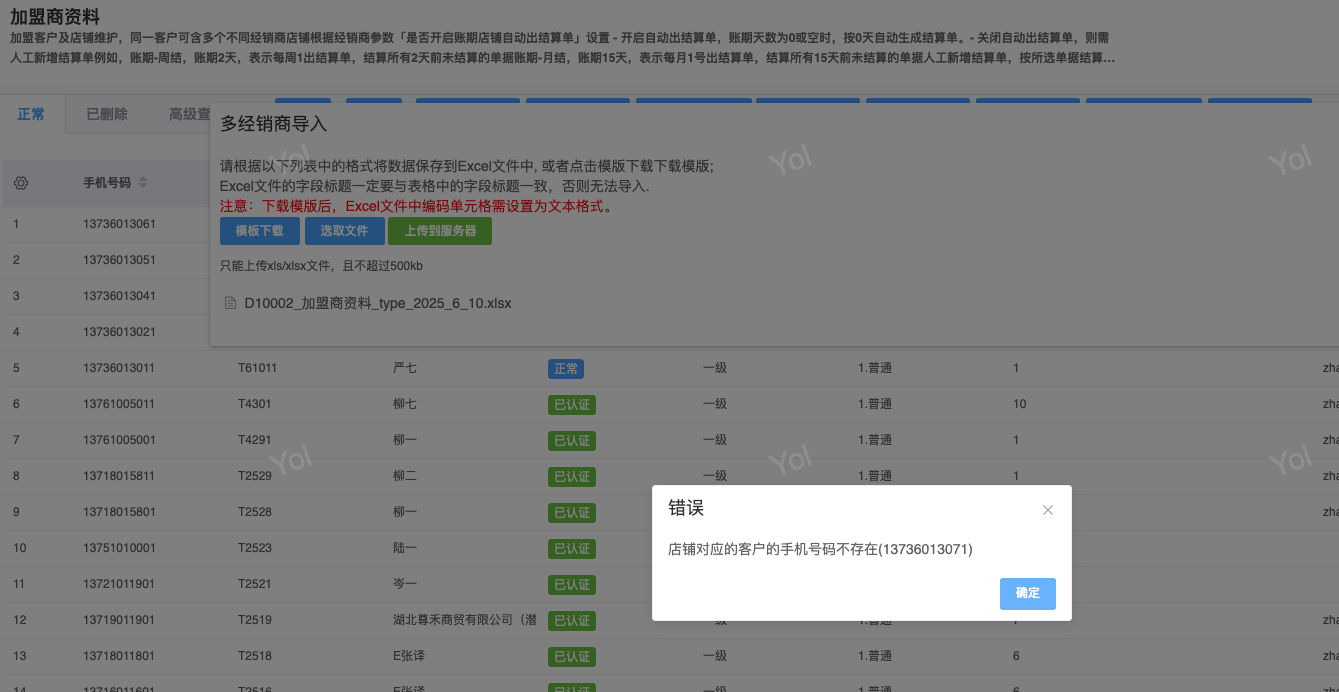This screenshot has height=692, width=1339.
Task: Click the name 湖北尊禾商贸有限公司 in row 12
Action: [464, 620]
